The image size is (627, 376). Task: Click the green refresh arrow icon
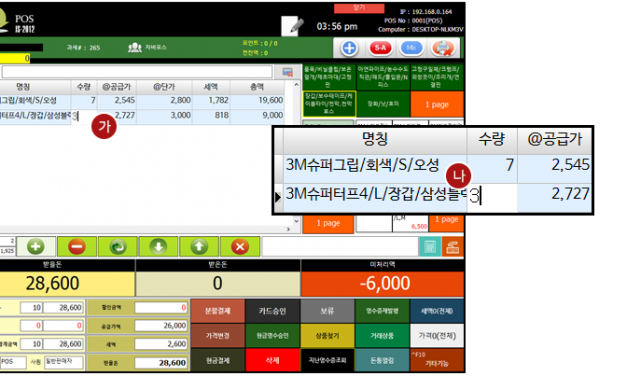(x=118, y=246)
